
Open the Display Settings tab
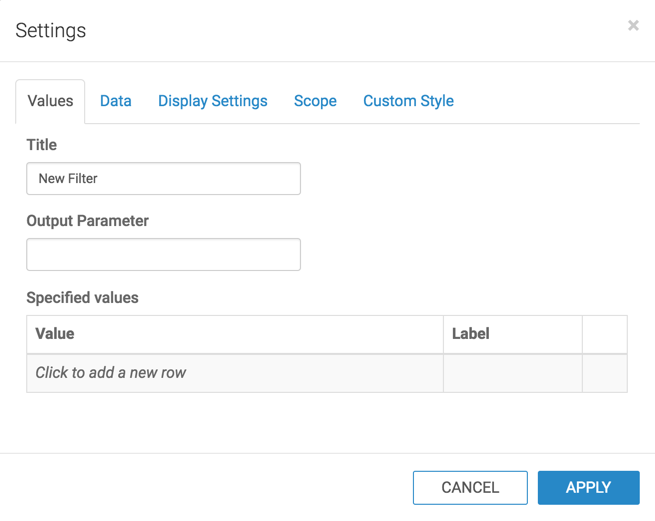coord(213,101)
